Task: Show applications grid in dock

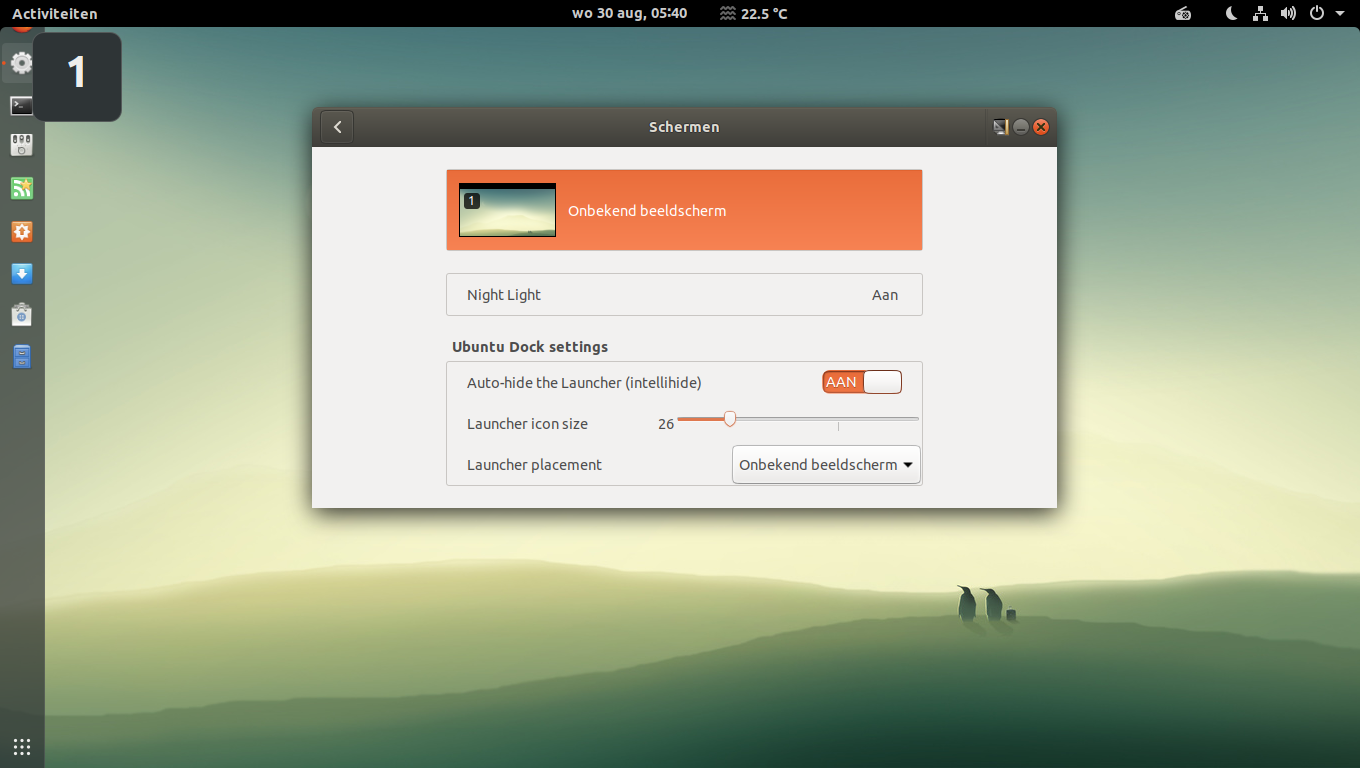Action: tap(22, 747)
